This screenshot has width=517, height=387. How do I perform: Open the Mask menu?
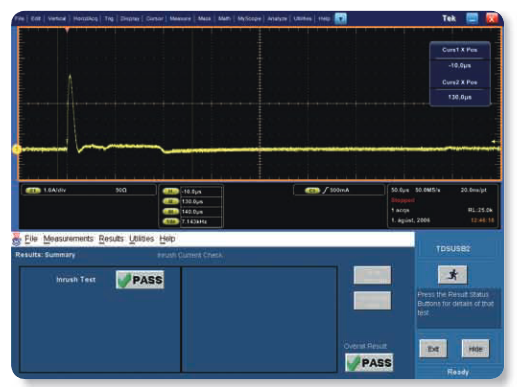(204, 19)
